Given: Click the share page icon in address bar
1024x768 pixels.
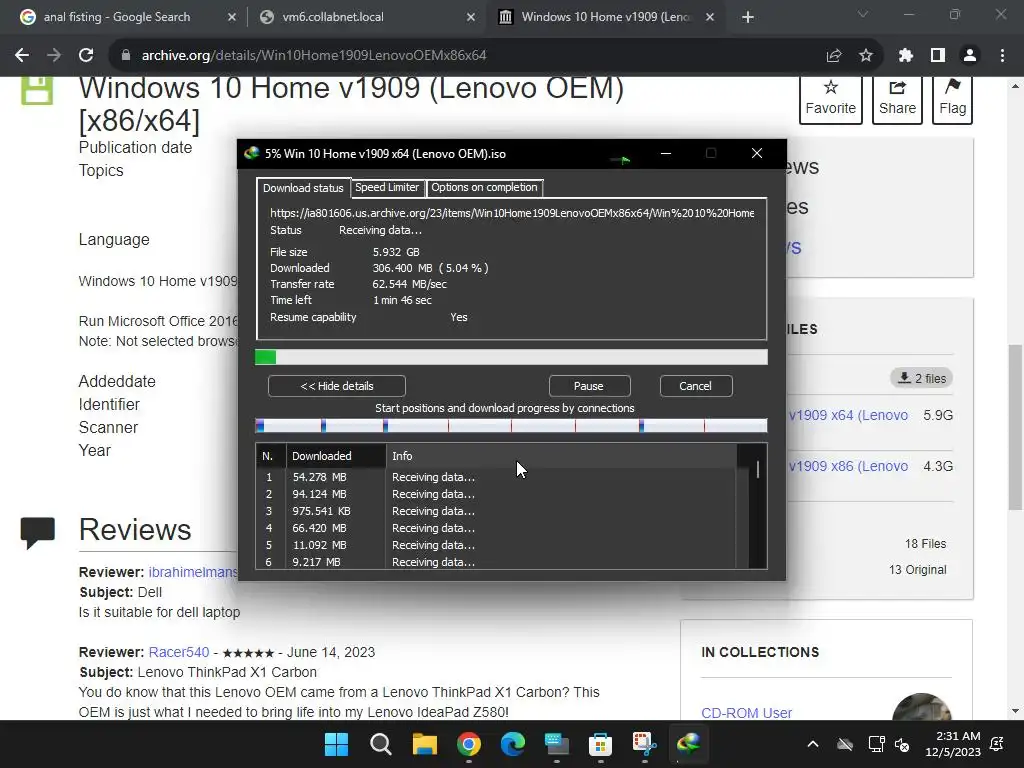Looking at the screenshot, I should coord(834,56).
